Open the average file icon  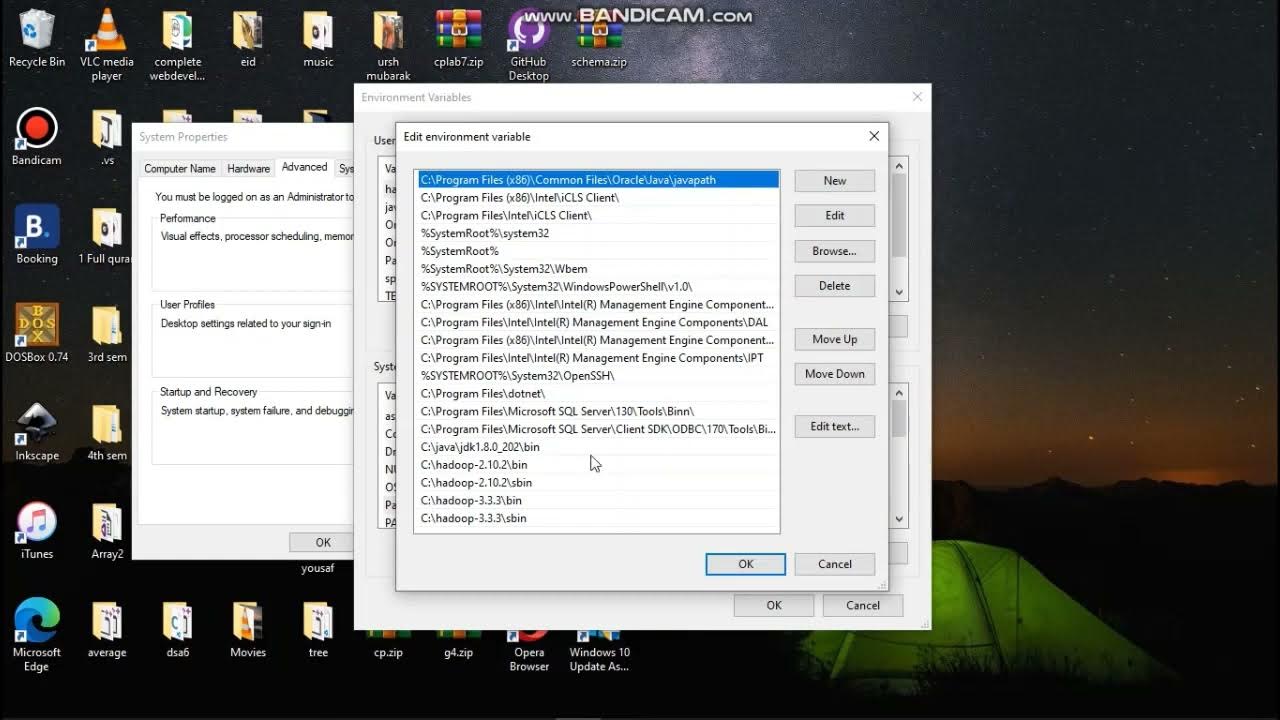[x=107, y=629]
